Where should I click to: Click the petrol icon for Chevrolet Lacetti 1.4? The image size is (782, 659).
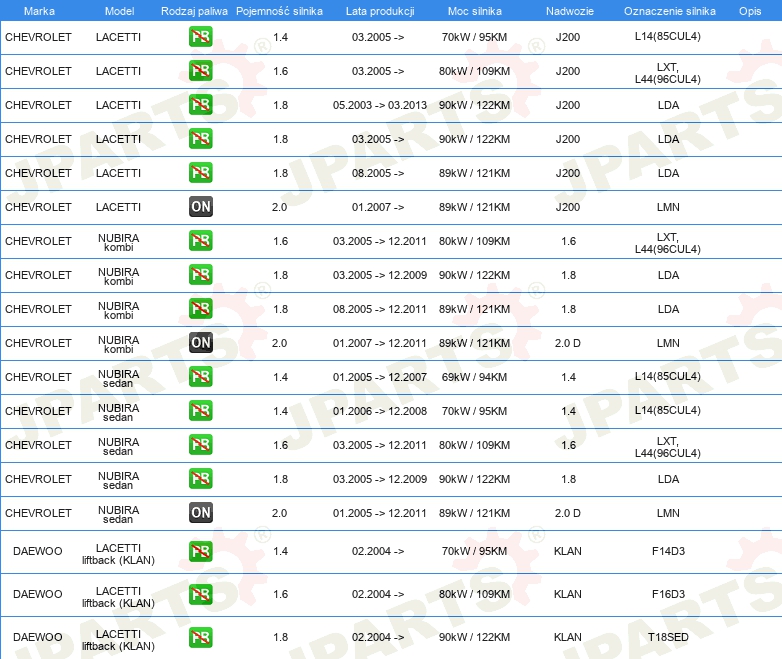click(200, 37)
